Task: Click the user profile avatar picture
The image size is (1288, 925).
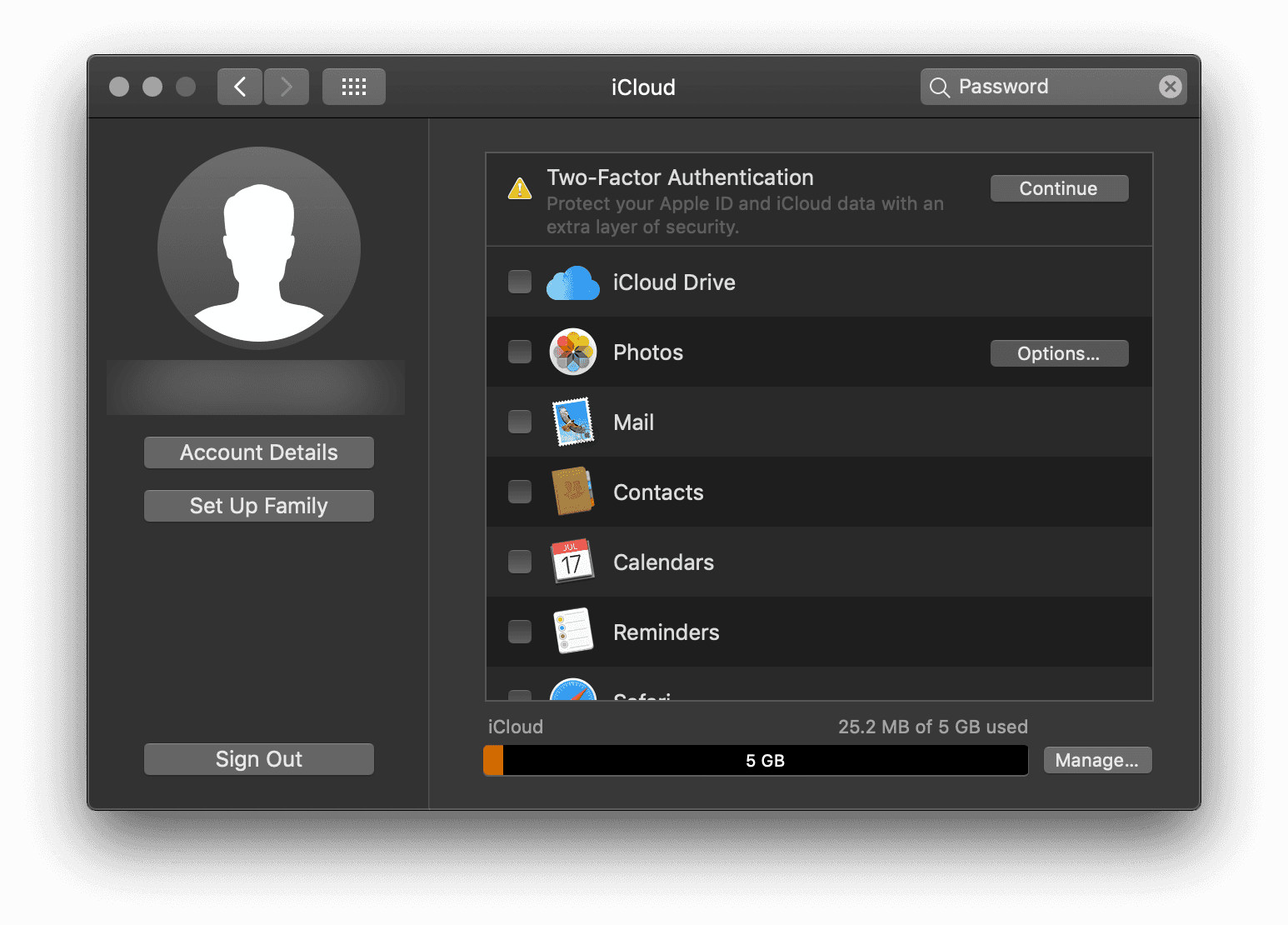Action: pyautogui.click(x=259, y=247)
